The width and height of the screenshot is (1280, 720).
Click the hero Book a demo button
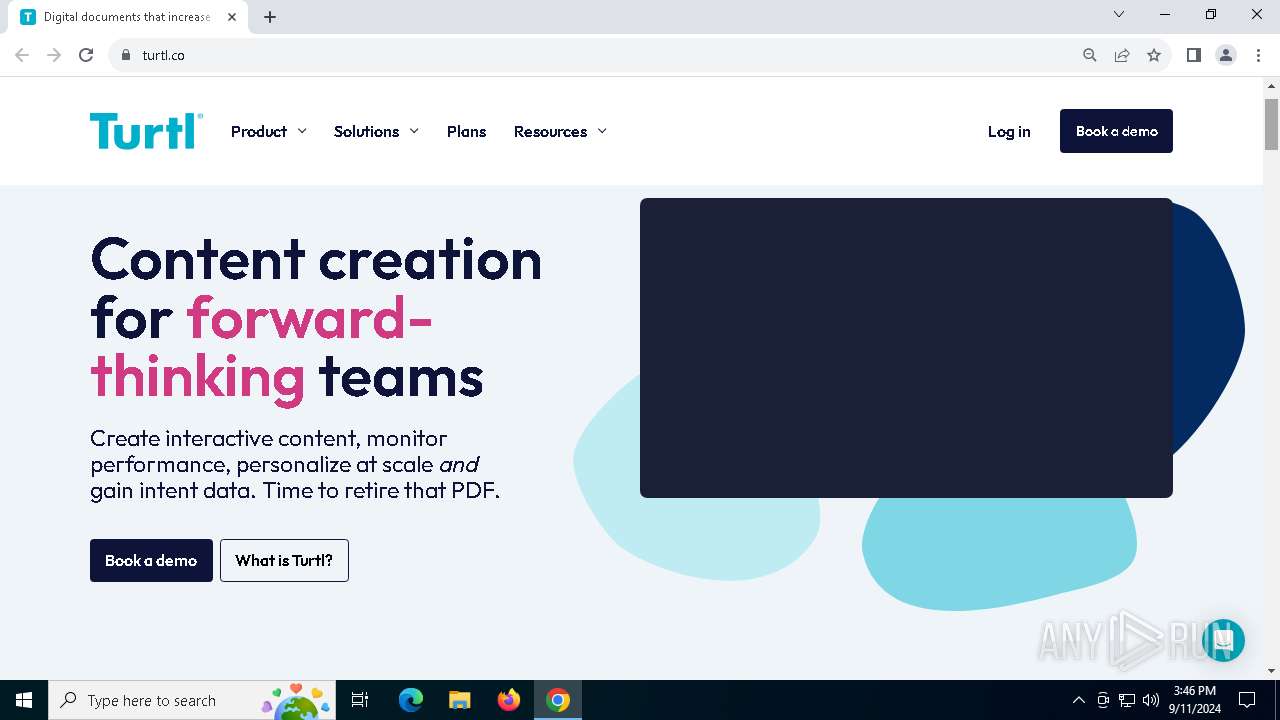(151, 560)
